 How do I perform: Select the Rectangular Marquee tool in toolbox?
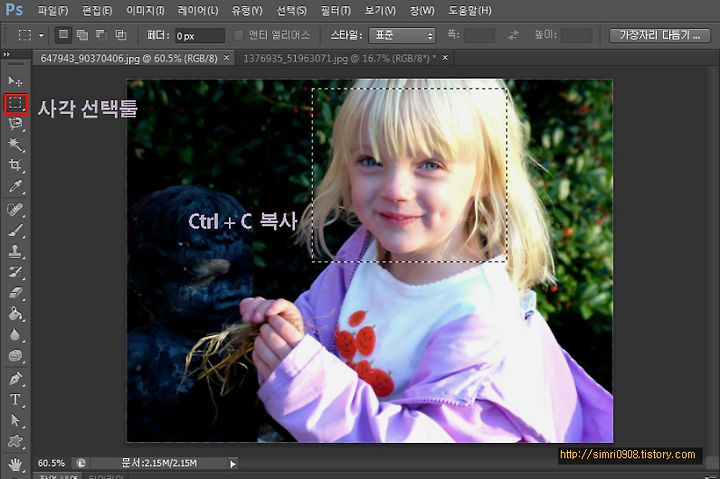coord(16,104)
